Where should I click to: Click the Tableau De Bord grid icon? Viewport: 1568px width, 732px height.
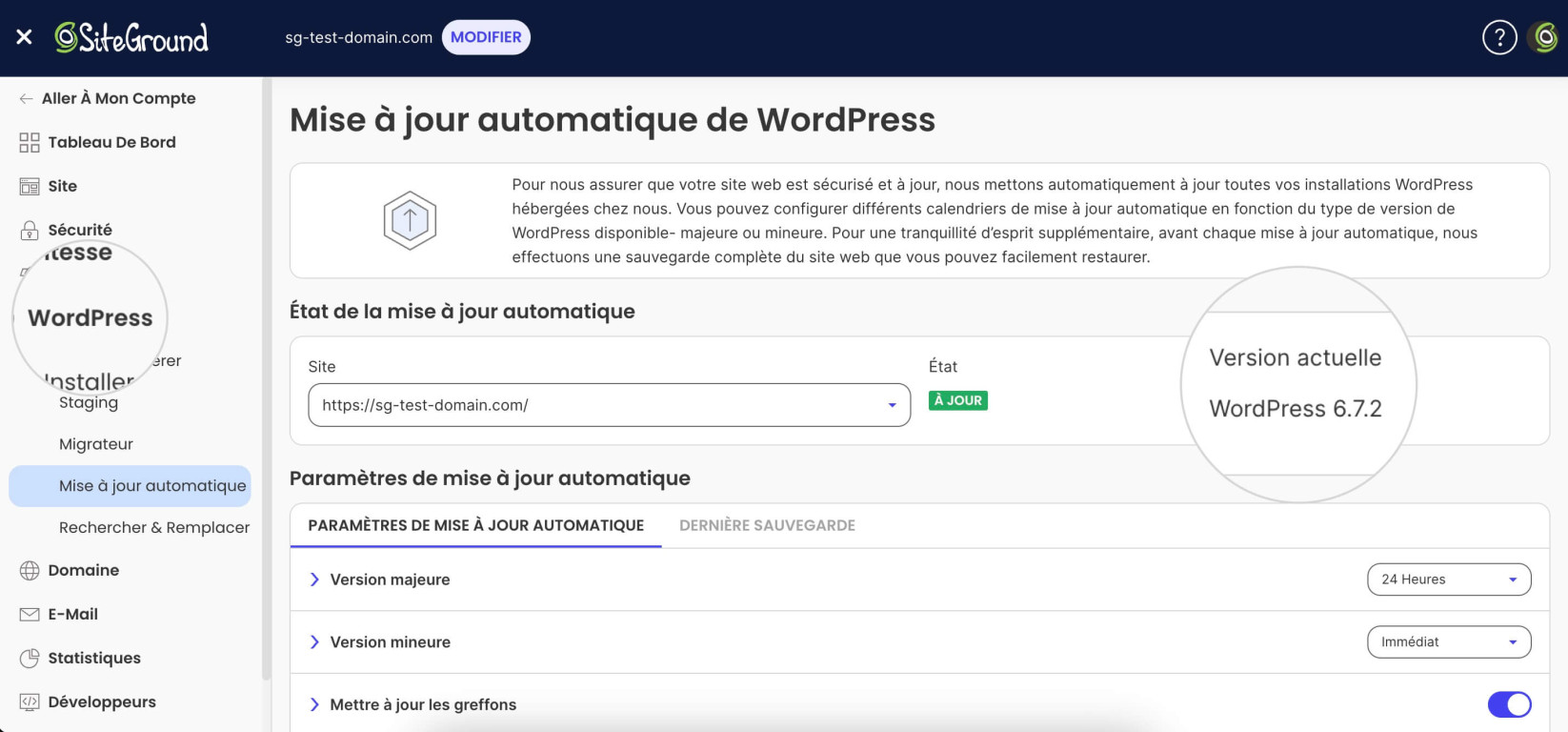coord(30,142)
